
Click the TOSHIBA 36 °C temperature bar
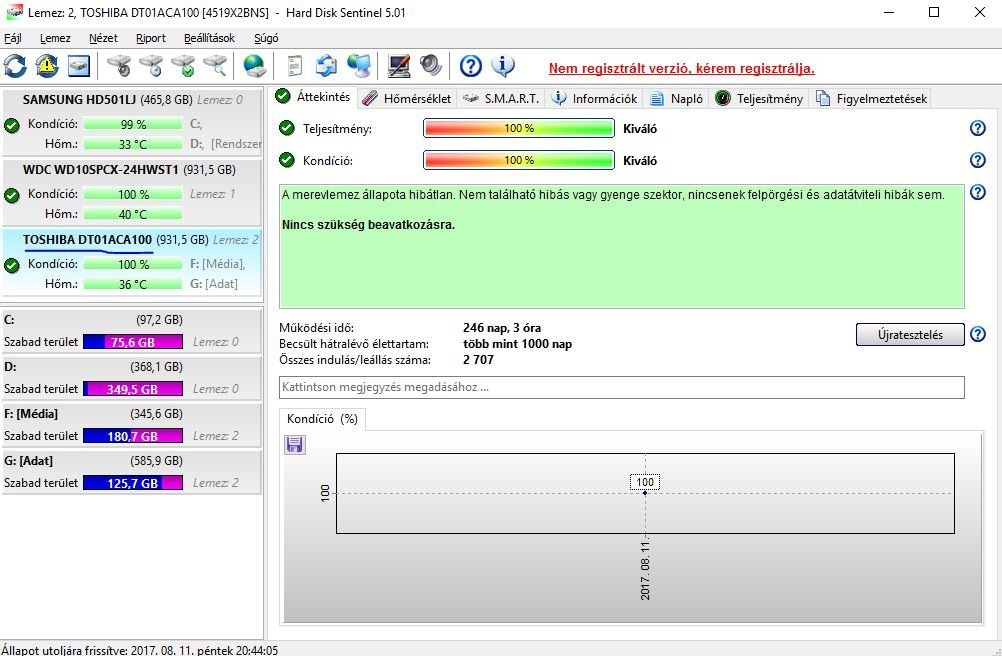133,284
